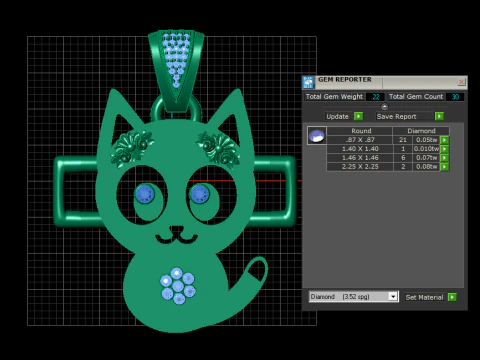Click the 0.010tw weight cell
This screenshot has height=360, width=480.
click(x=426, y=149)
